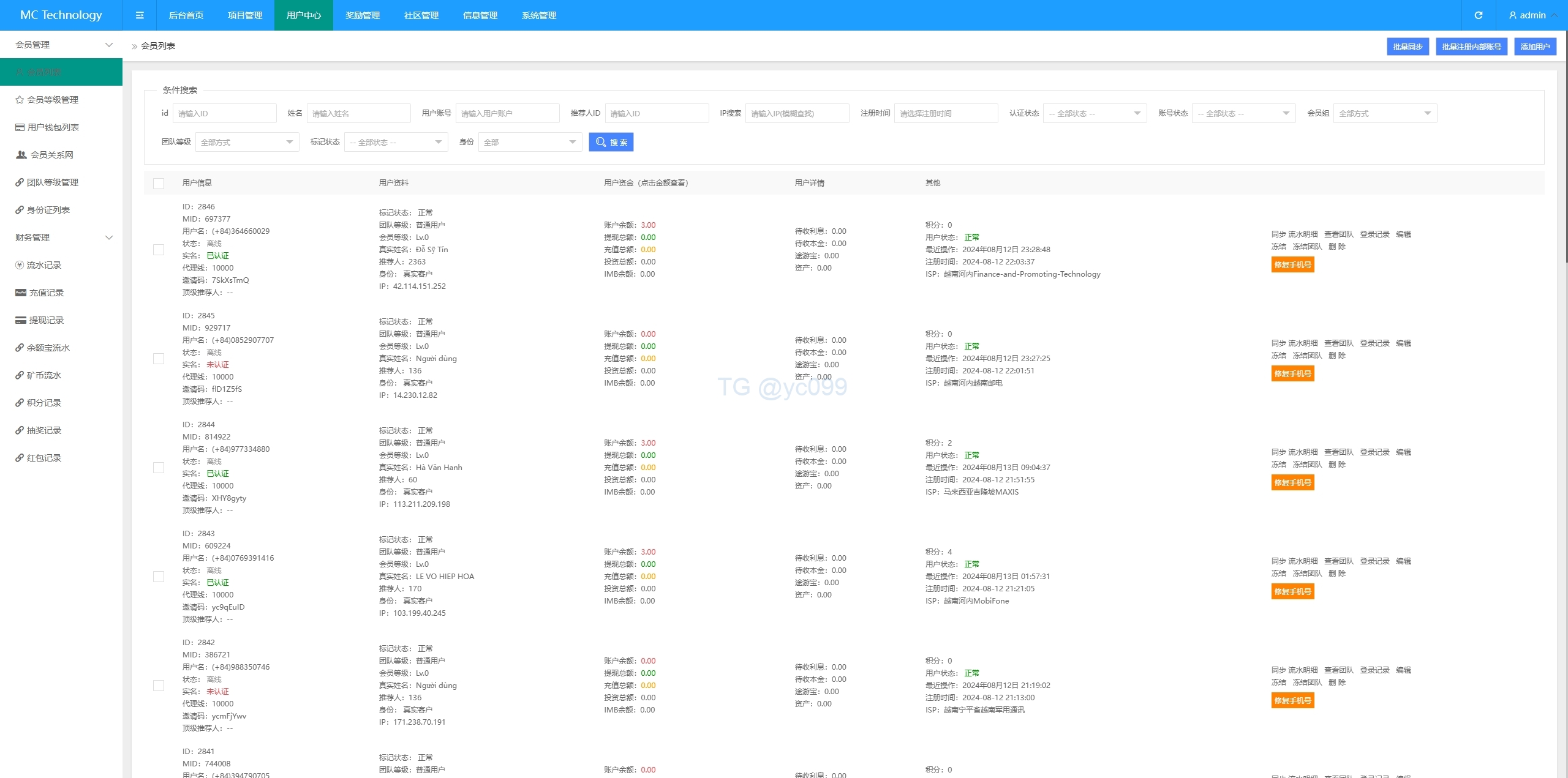Click the 添加用户 button

pyautogui.click(x=1534, y=47)
